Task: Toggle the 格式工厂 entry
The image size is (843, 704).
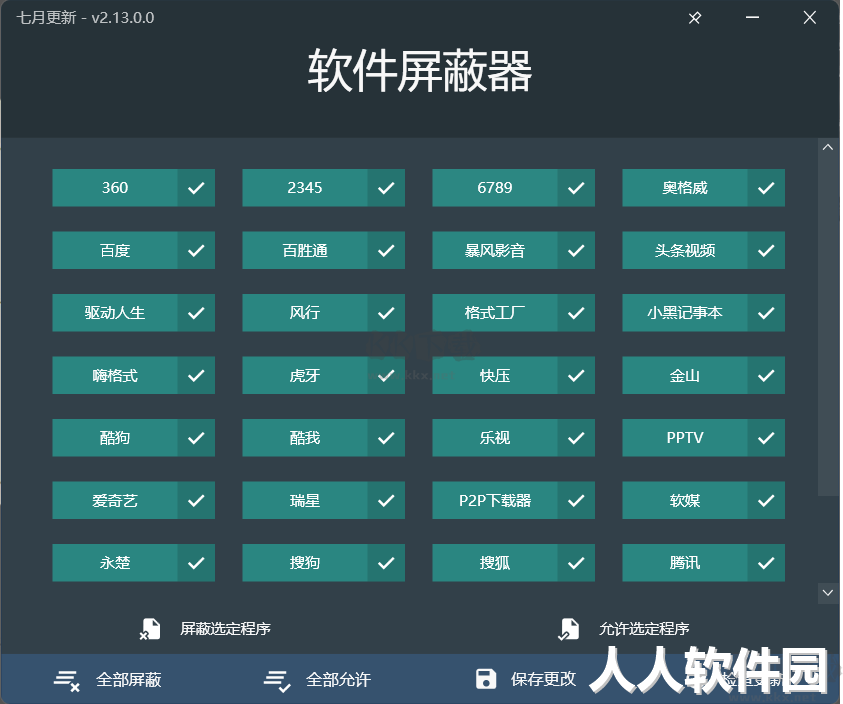Action: [513, 313]
